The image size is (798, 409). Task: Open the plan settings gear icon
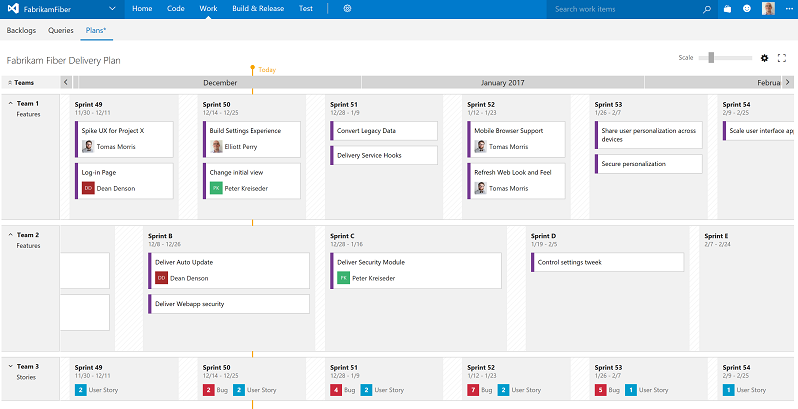point(764,58)
